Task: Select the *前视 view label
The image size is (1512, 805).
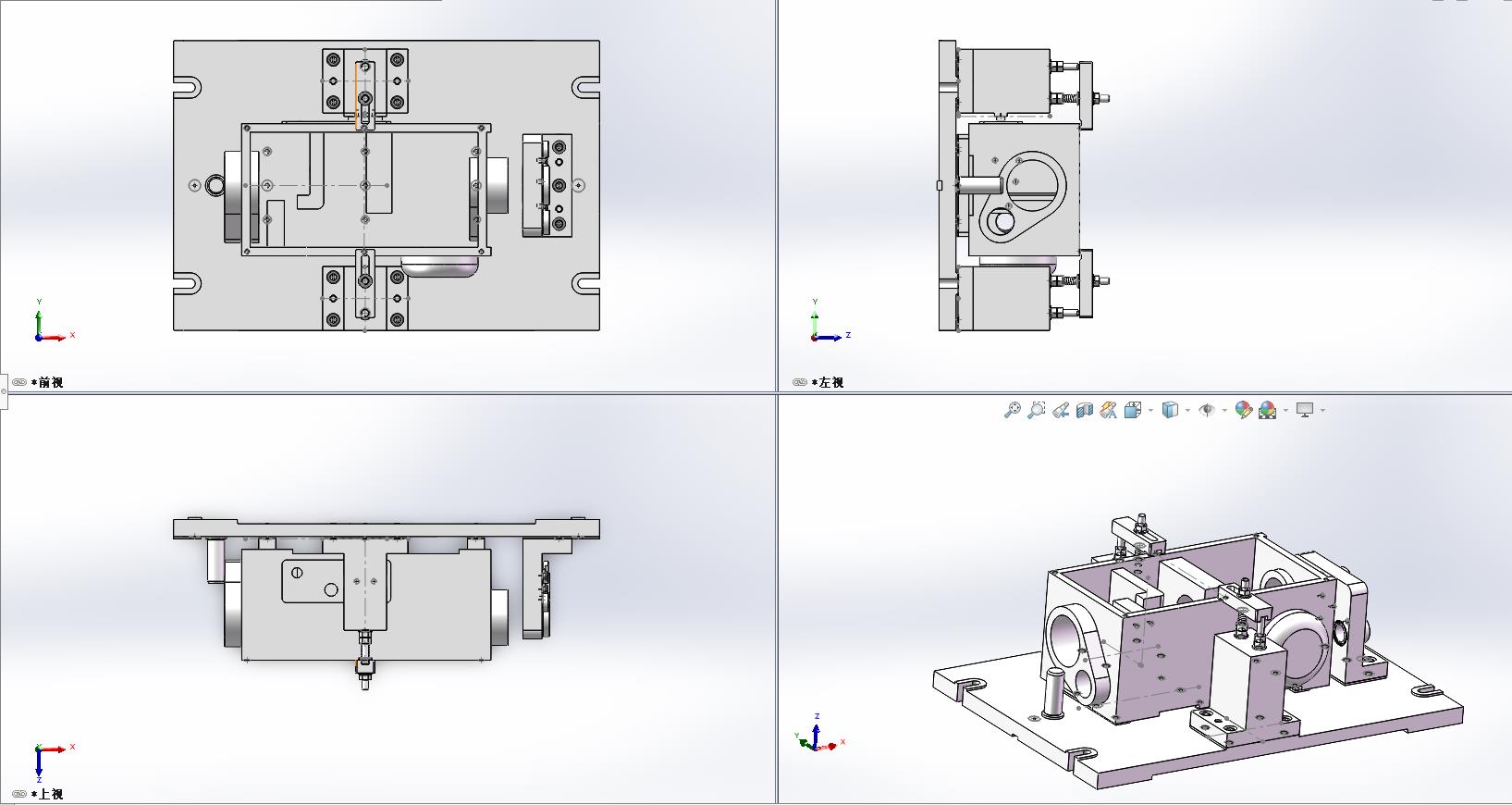Action: 47,382
